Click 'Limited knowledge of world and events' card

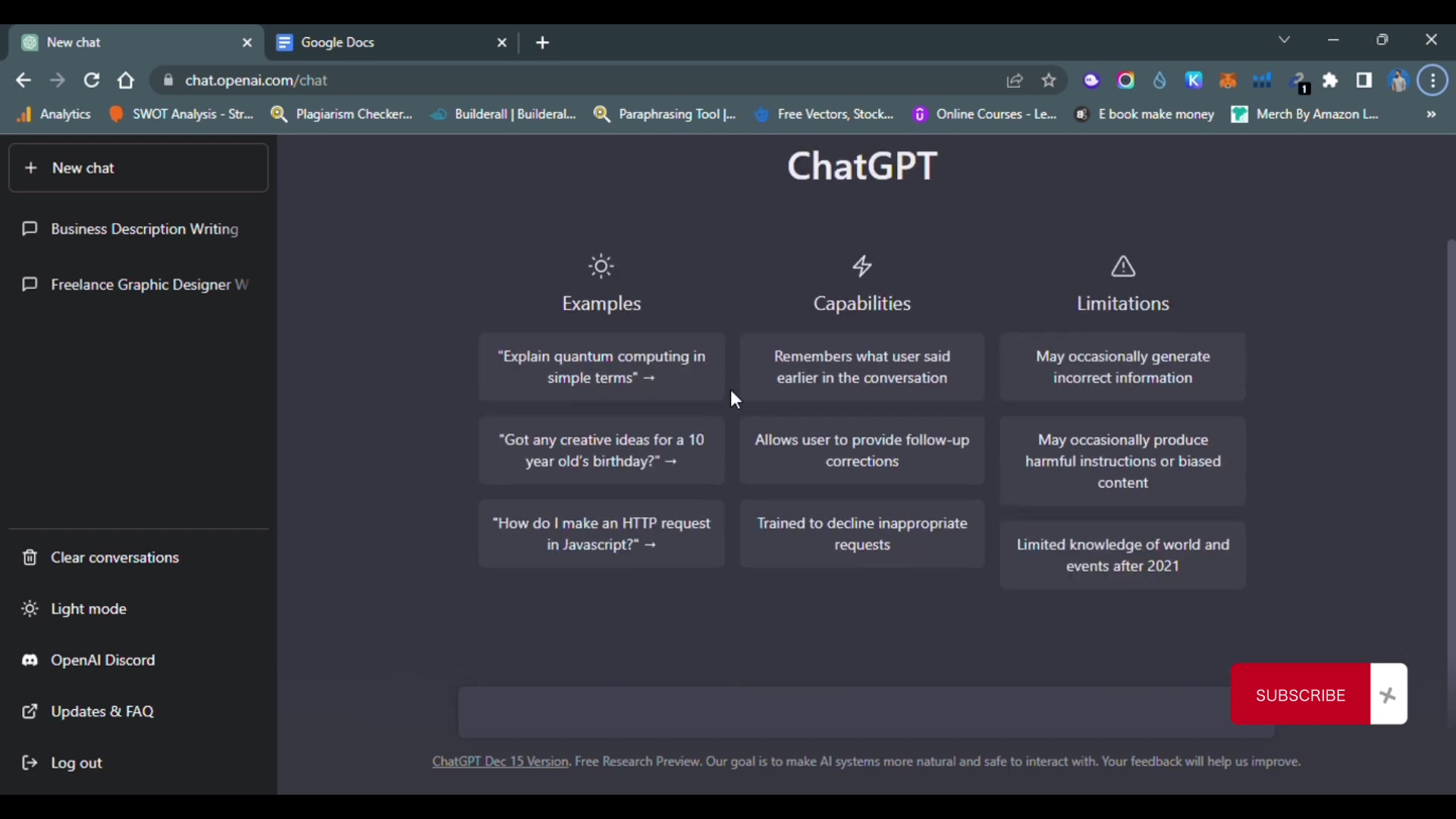point(1123,555)
